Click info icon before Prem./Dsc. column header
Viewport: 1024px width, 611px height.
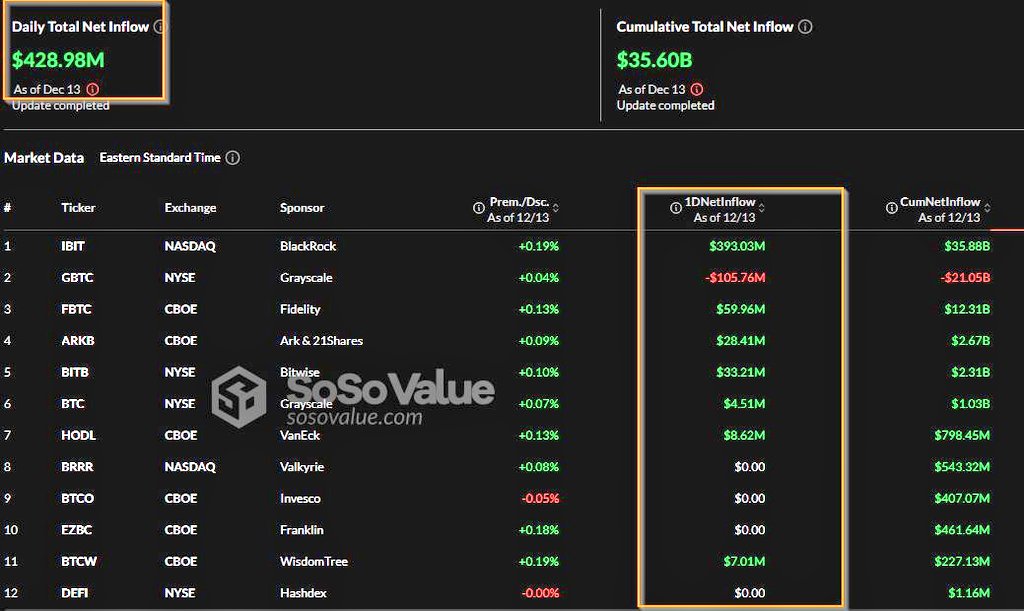[x=479, y=208]
